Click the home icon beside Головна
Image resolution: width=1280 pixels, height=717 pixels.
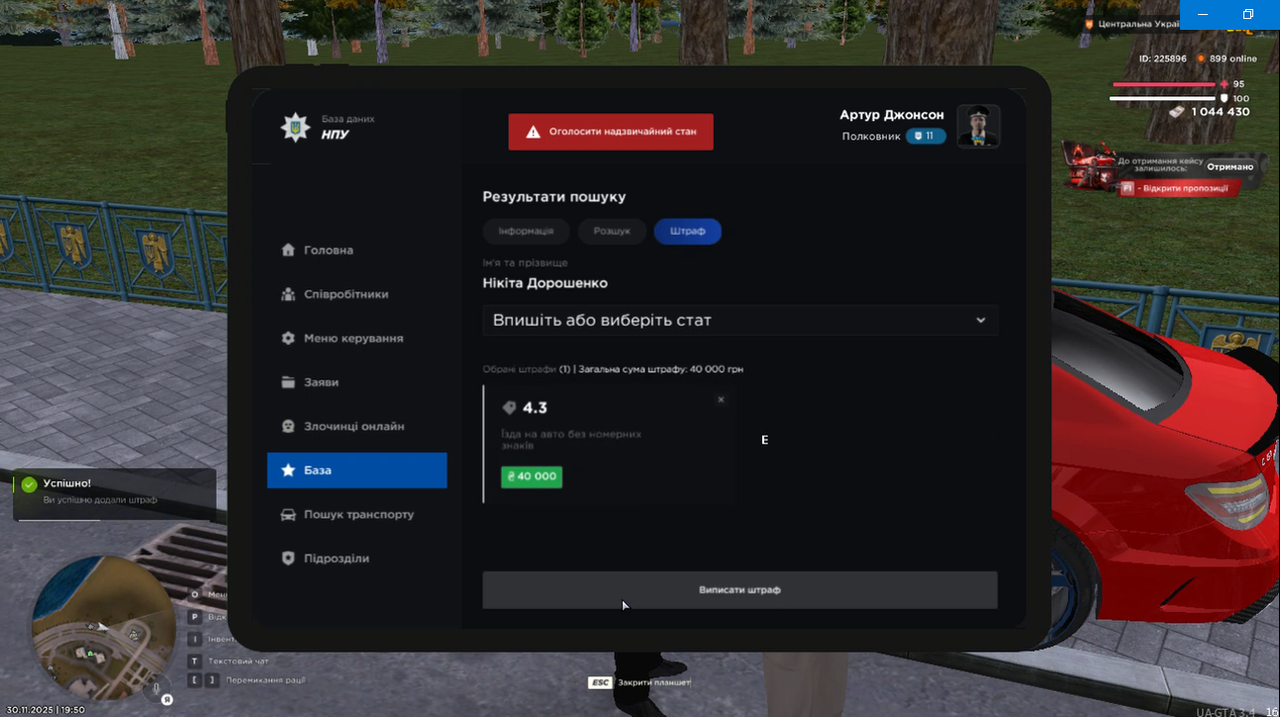coord(288,250)
